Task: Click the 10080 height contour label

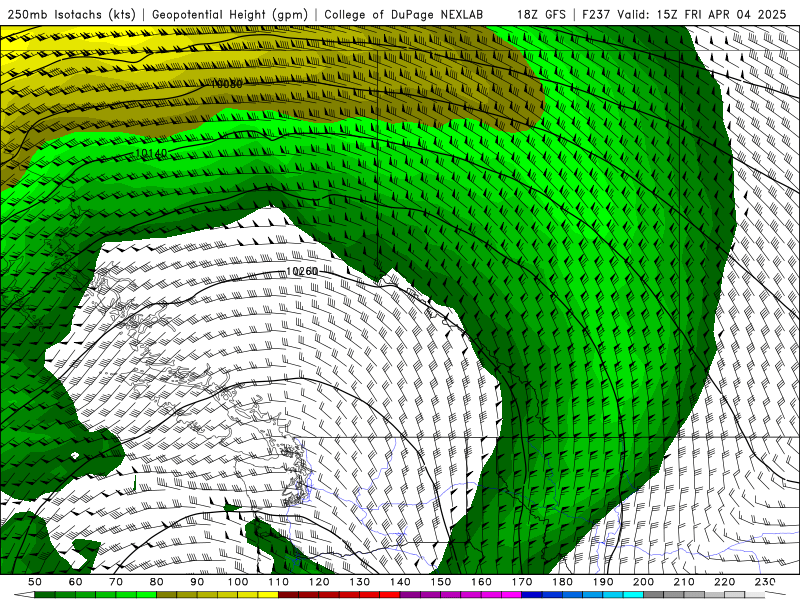Action: (x=227, y=84)
